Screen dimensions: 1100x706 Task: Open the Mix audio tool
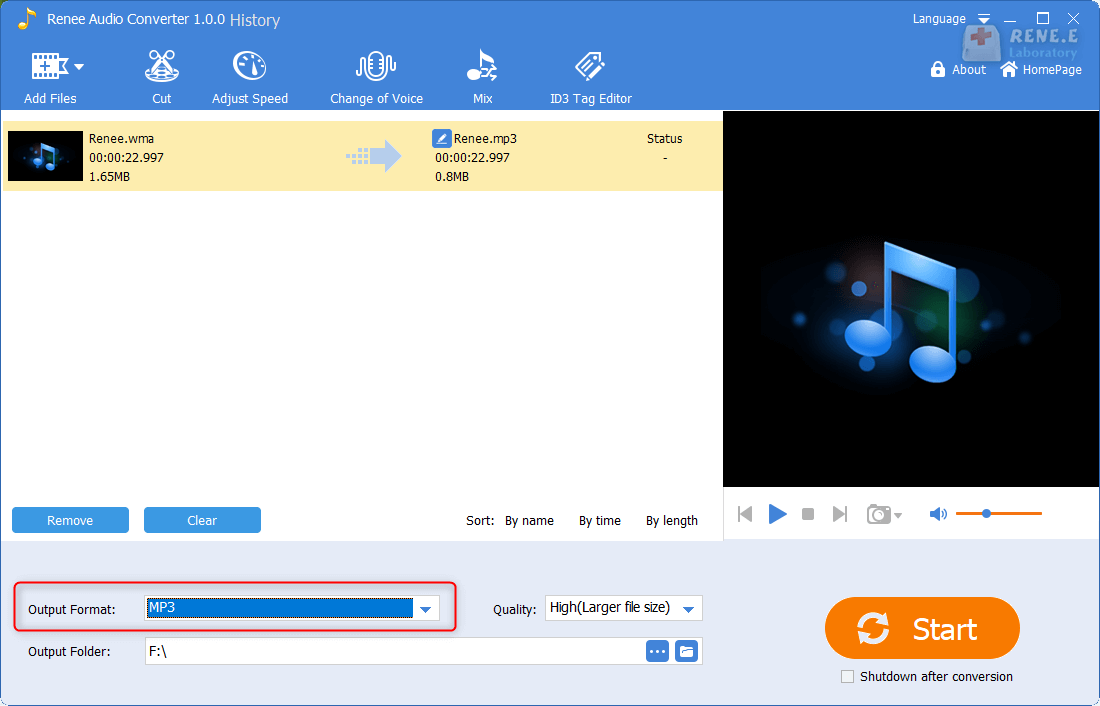coord(482,77)
